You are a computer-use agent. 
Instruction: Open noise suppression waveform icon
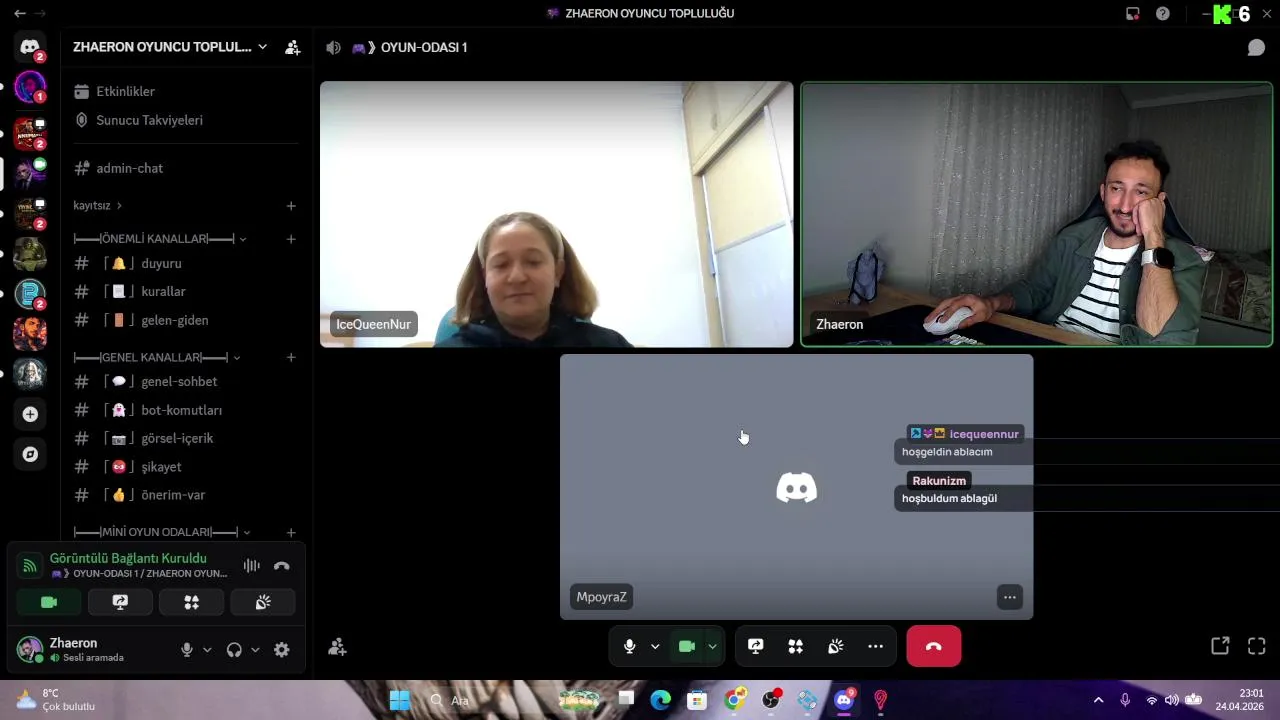point(251,566)
